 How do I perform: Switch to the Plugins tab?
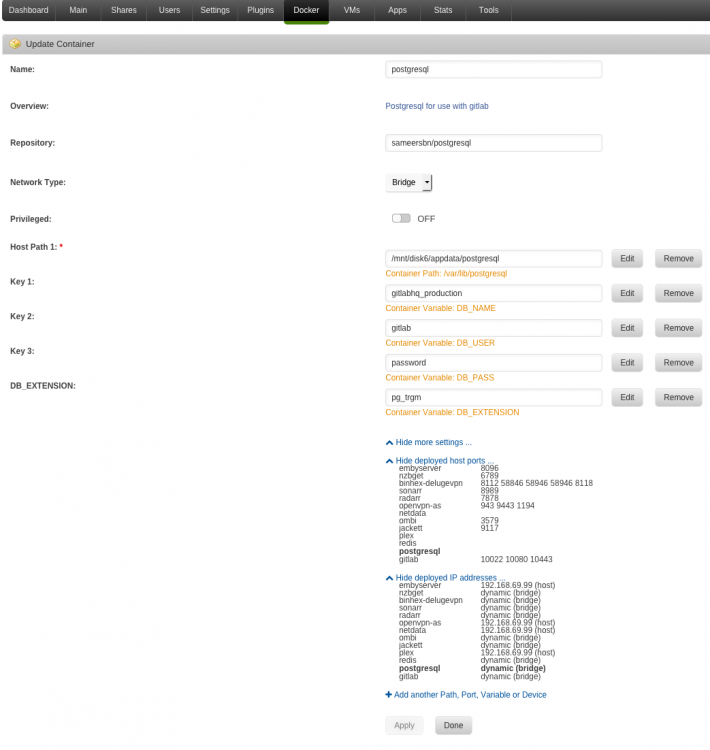point(261,10)
